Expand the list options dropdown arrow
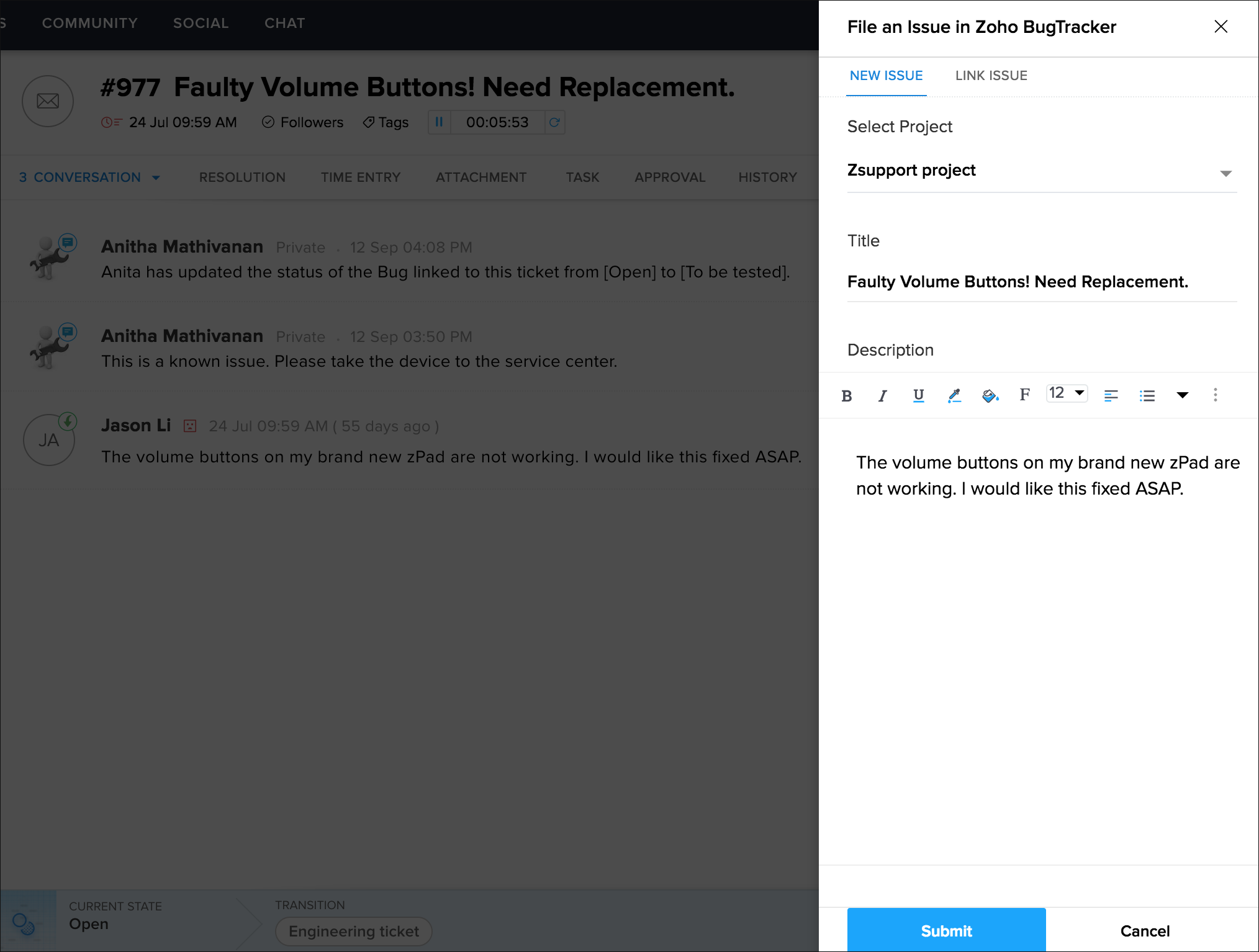This screenshot has height=952, width=1259. point(1182,395)
